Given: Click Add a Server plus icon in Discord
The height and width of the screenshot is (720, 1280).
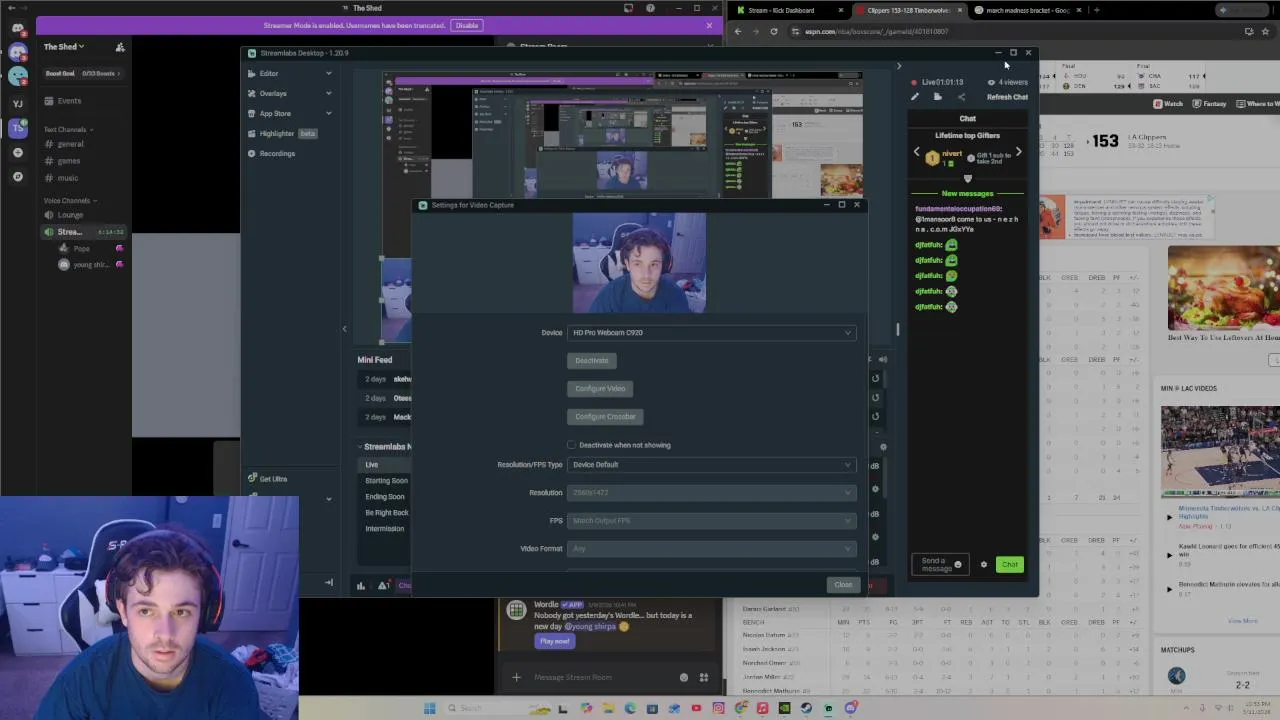Looking at the screenshot, I should [17, 153].
